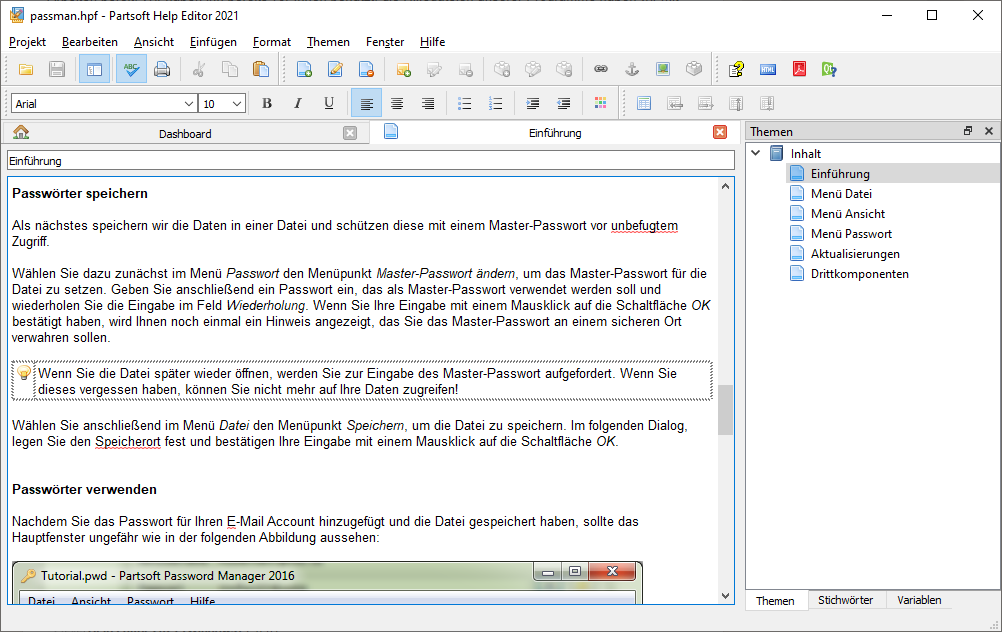This screenshot has width=1002, height=632.
Task: Open the text color palette
Action: 600,103
